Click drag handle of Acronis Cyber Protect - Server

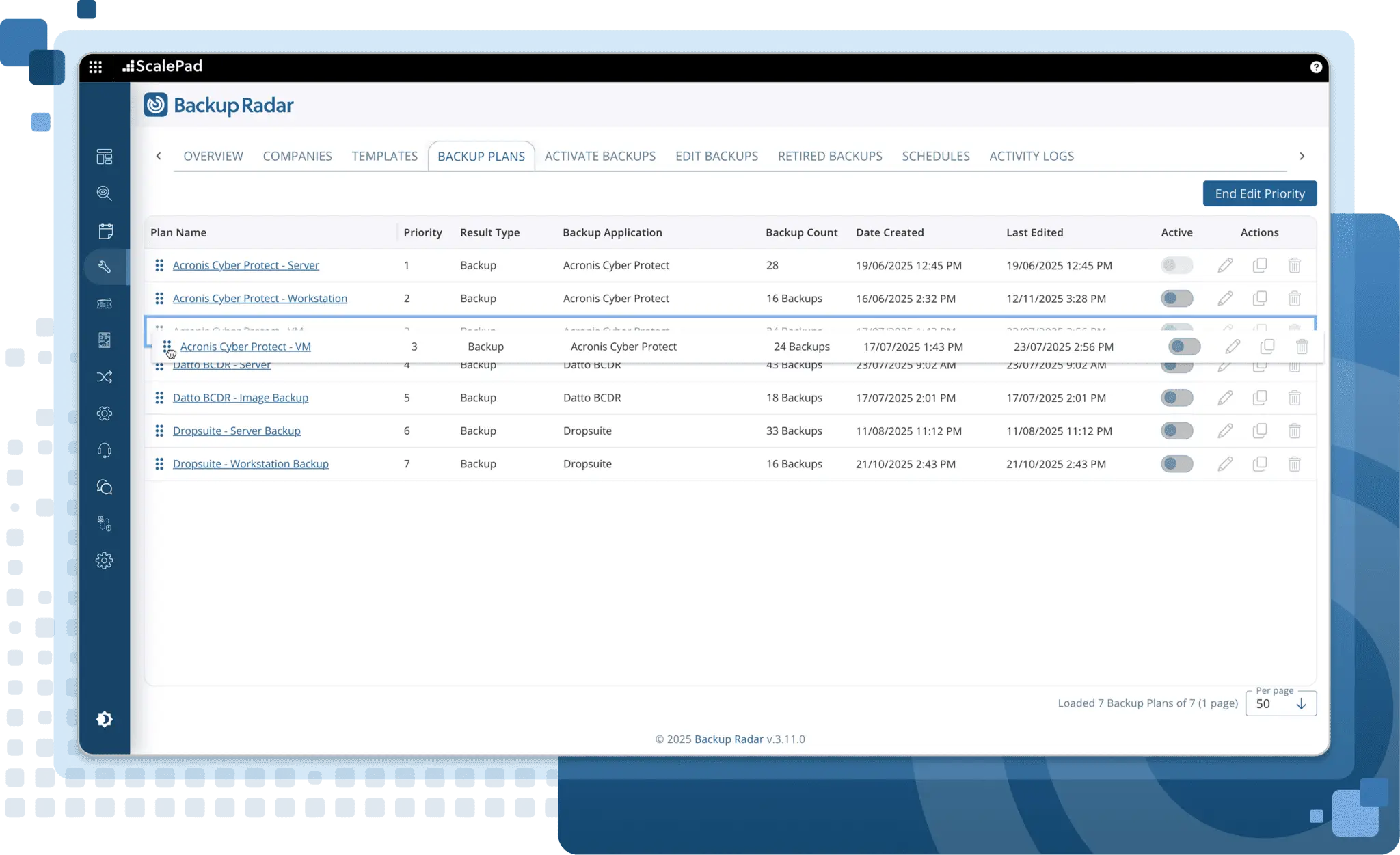pyautogui.click(x=159, y=265)
